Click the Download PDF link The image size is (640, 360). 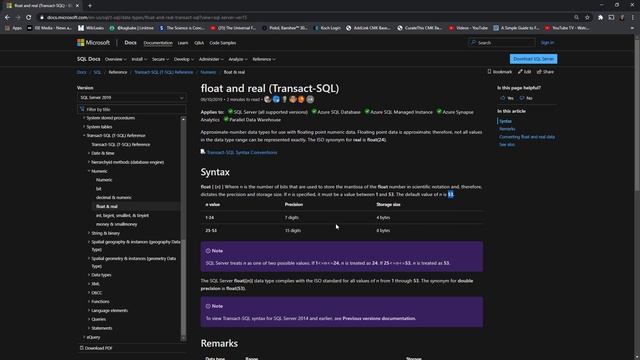click(96, 348)
